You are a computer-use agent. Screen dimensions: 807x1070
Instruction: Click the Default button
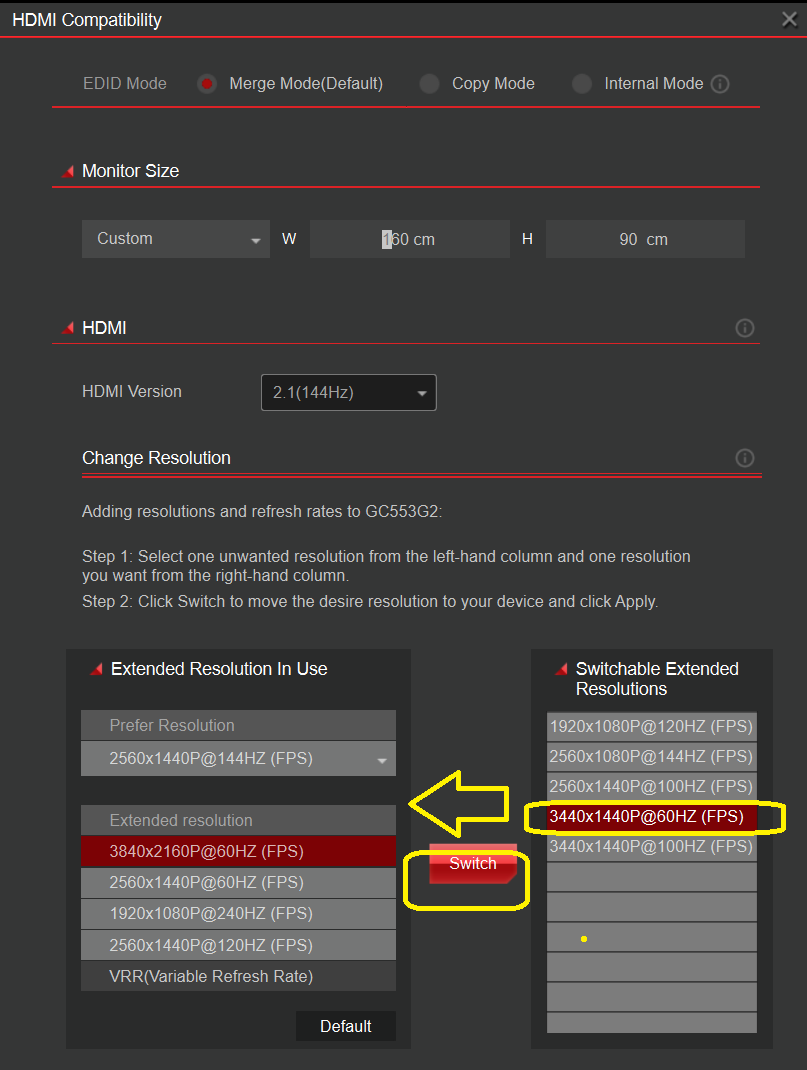pos(345,1026)
